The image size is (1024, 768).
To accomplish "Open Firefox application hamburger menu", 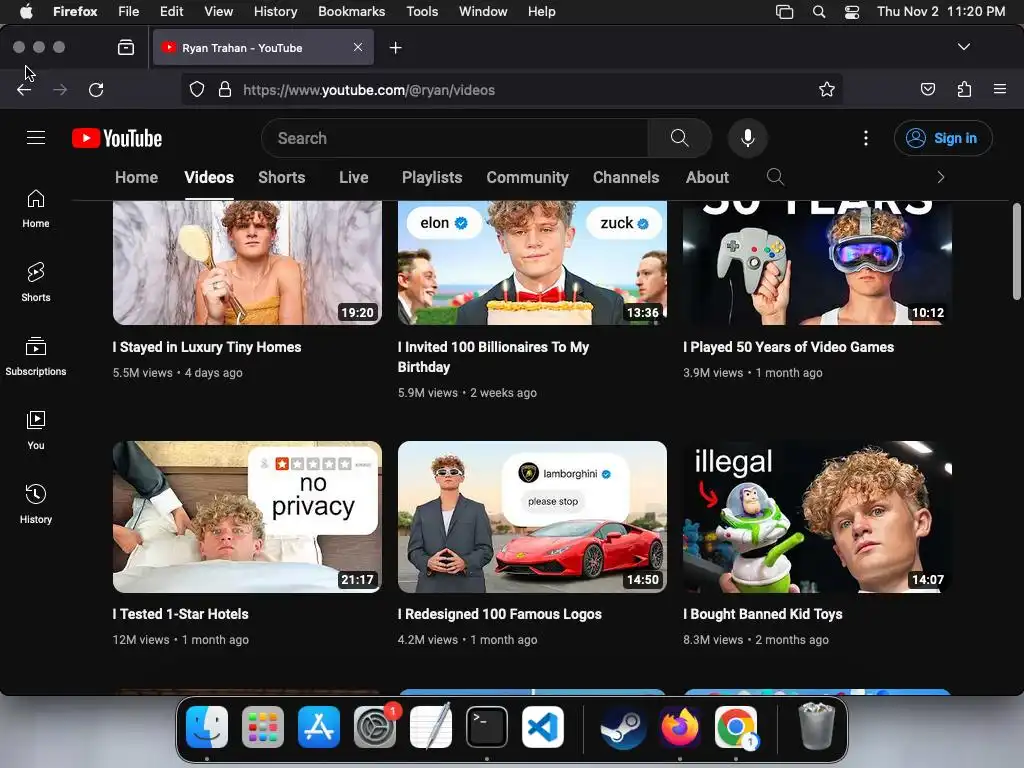I will pyautogui.click(x=1000, y=89).
